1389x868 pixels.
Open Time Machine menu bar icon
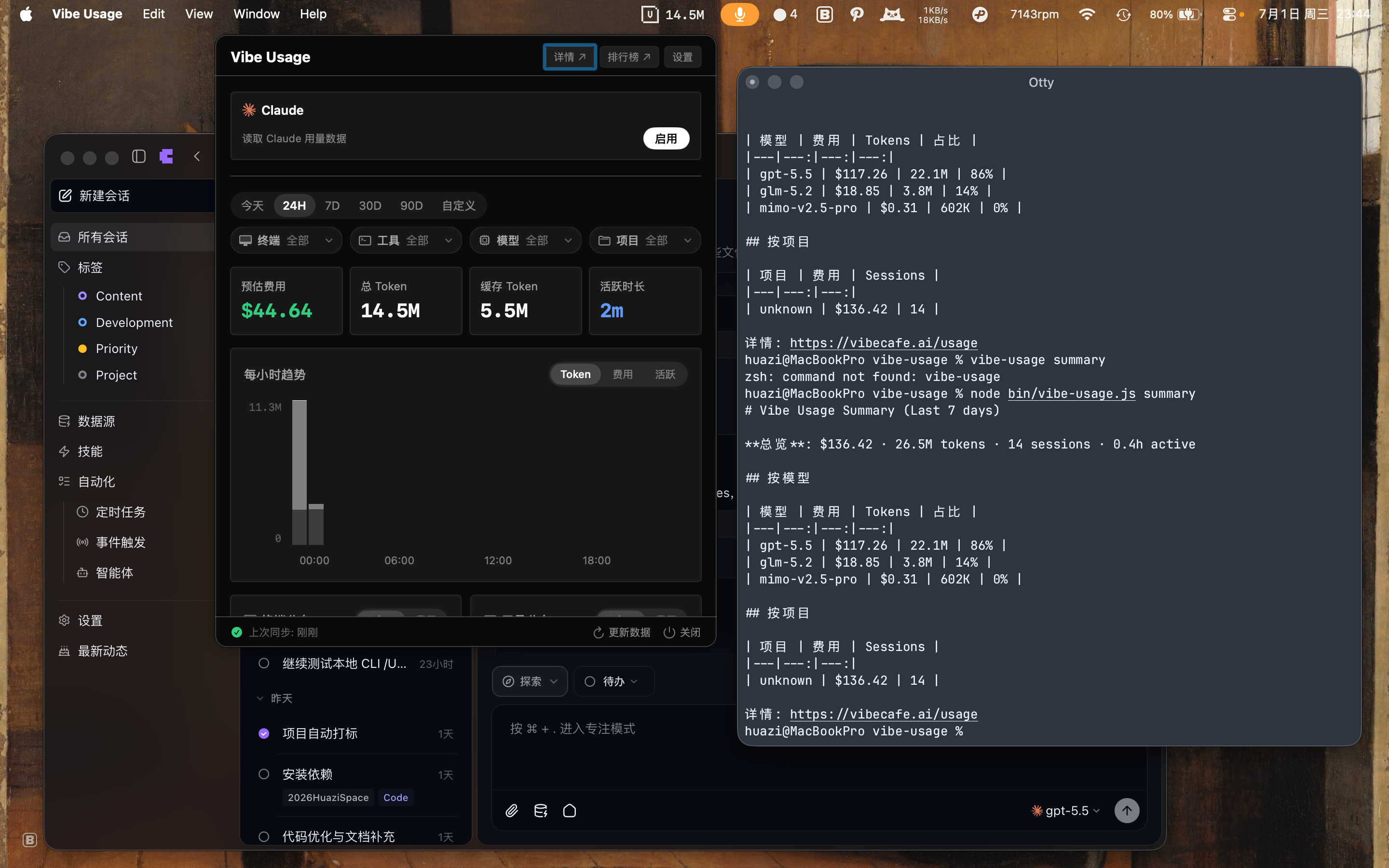(x=1123, y=14)
